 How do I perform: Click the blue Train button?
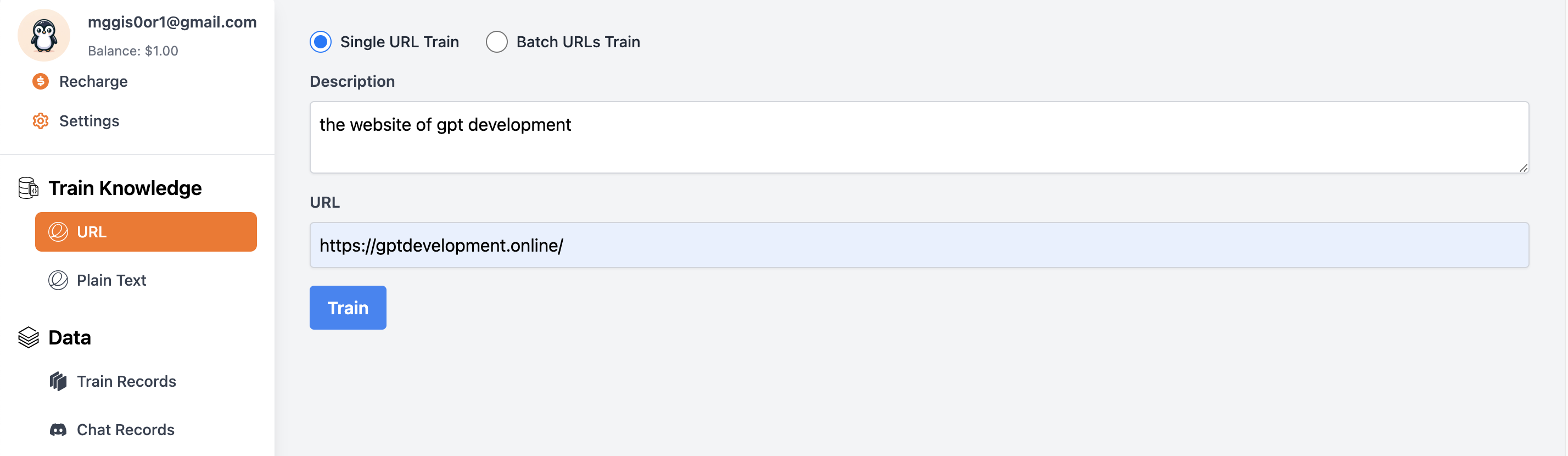(348, 308)
